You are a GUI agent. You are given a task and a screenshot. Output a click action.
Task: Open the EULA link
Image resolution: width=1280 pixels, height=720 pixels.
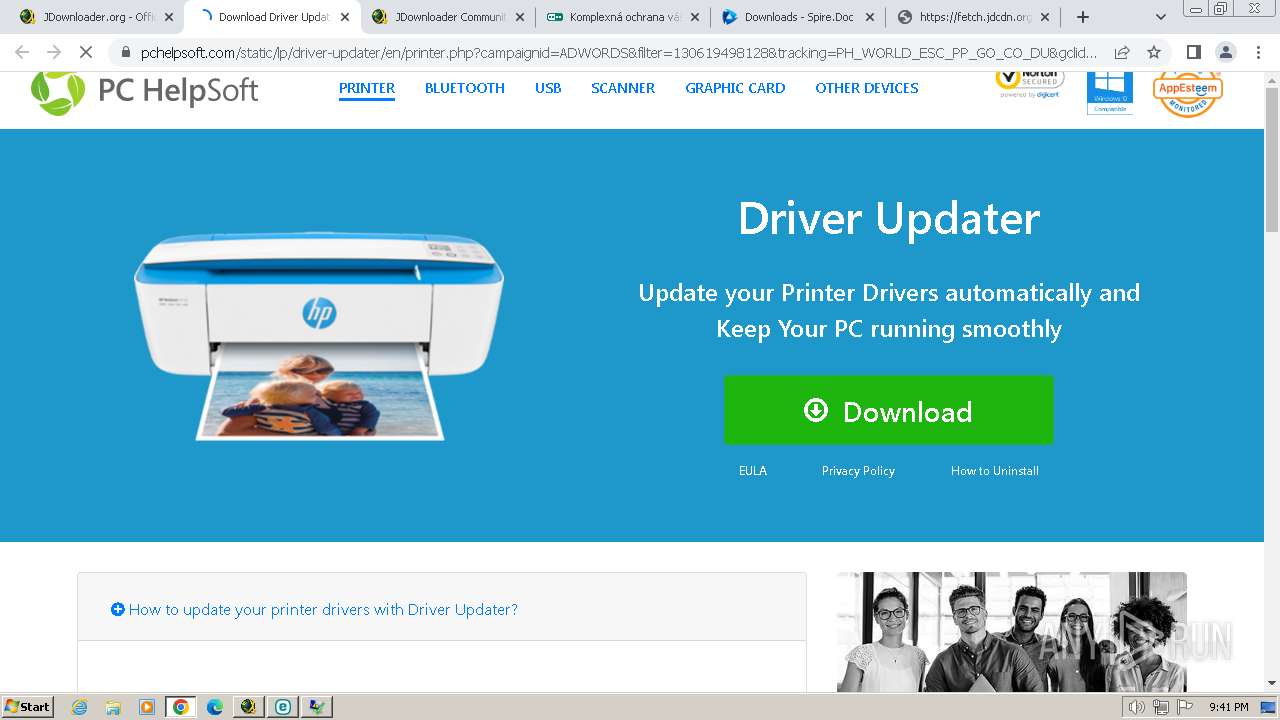[x=753, y=471]
